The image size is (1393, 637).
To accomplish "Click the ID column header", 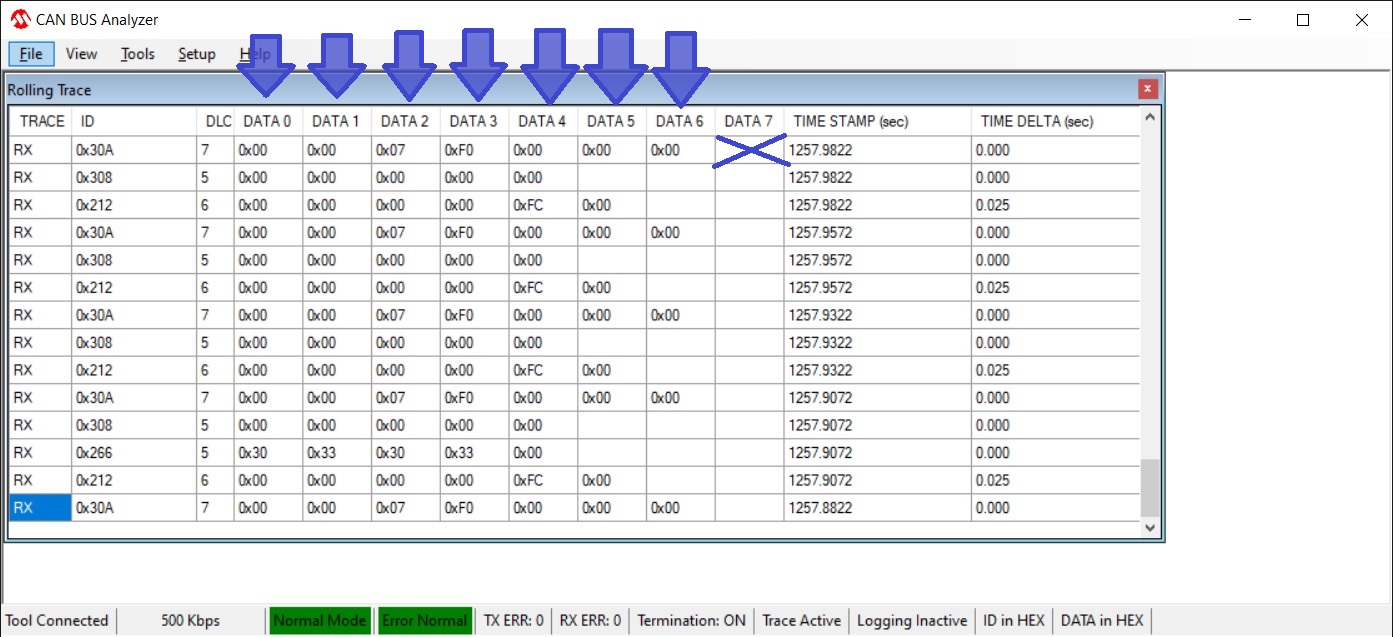I will point(88,122).
